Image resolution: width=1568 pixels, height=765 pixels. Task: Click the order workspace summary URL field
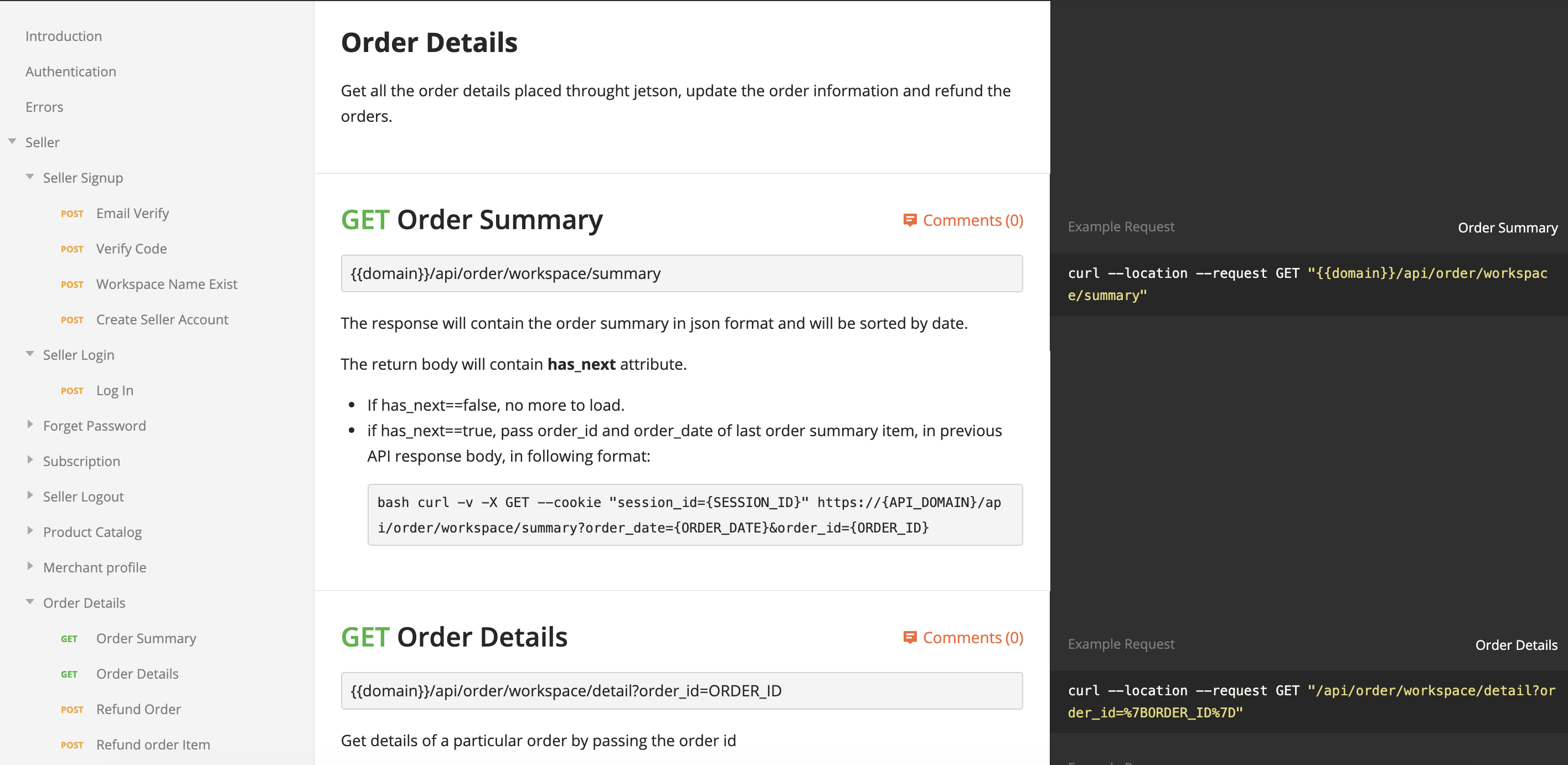click(681, 273)
